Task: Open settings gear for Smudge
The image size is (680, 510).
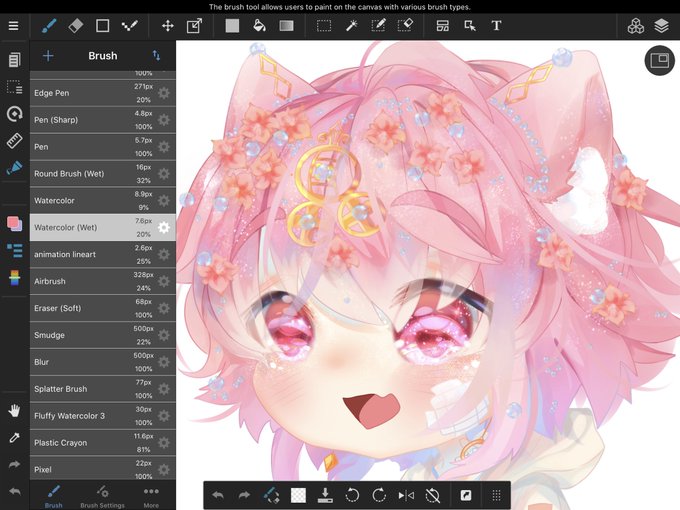Action: (x=163, y=335)
